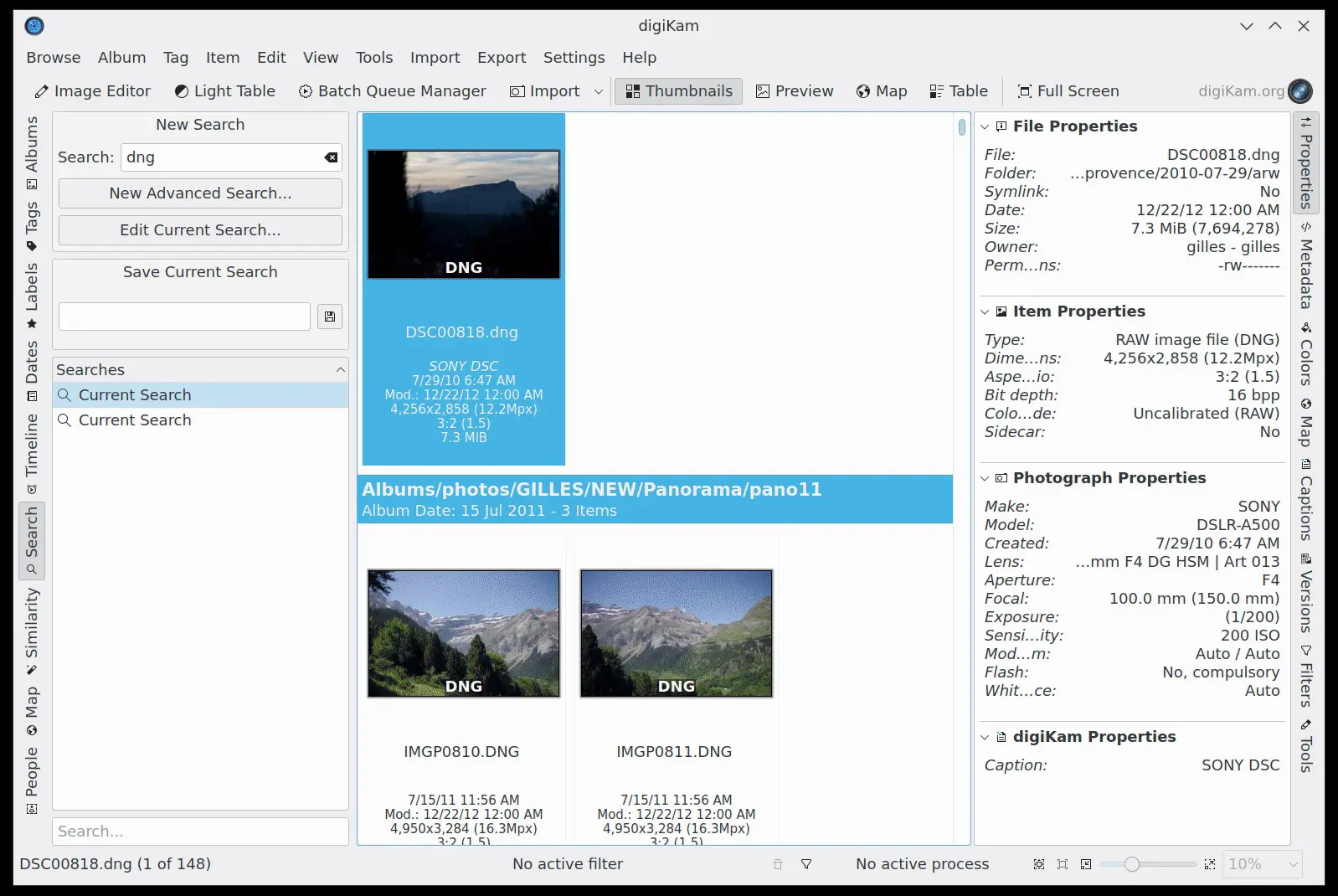This screenshot has width=1338, height=896.
Task: Launch Batch Queue Manager
Action: pos(392,91)
